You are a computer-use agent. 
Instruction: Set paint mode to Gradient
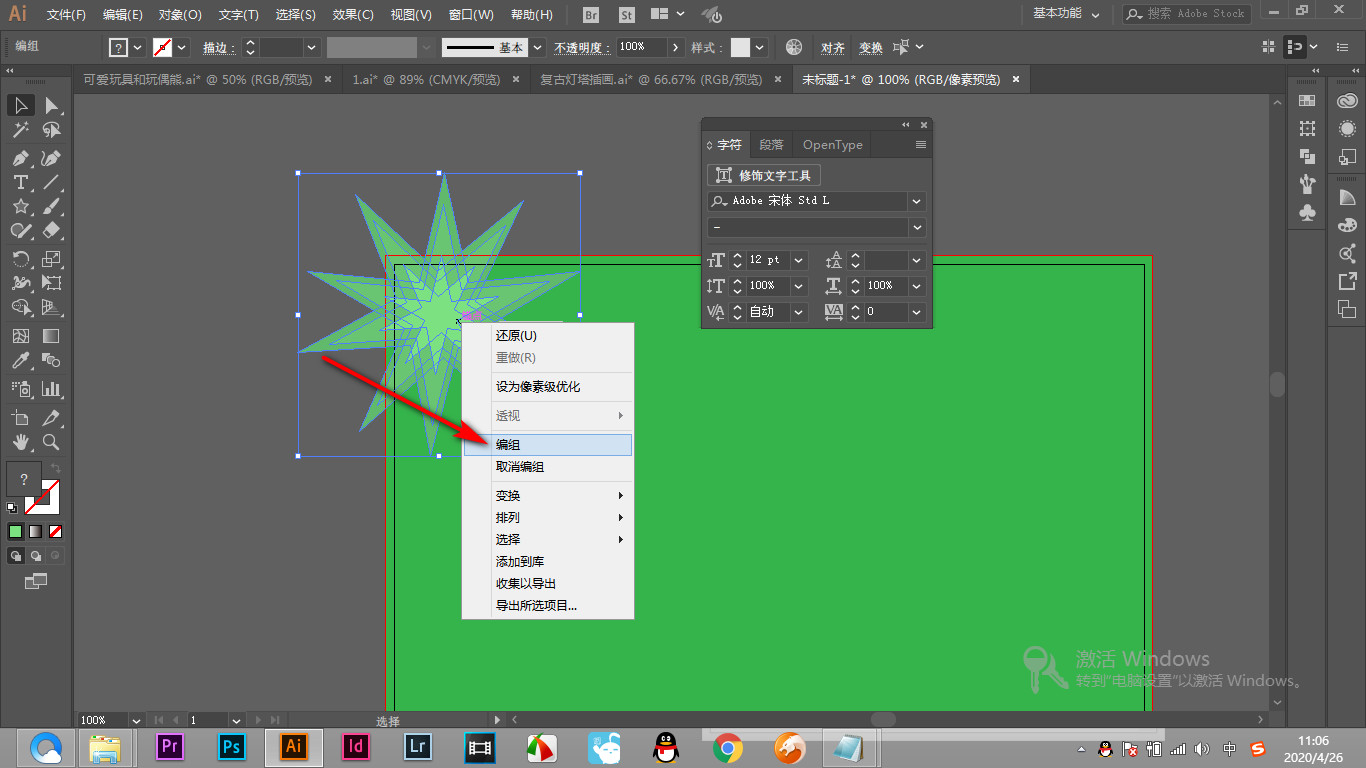coord(36,531)
